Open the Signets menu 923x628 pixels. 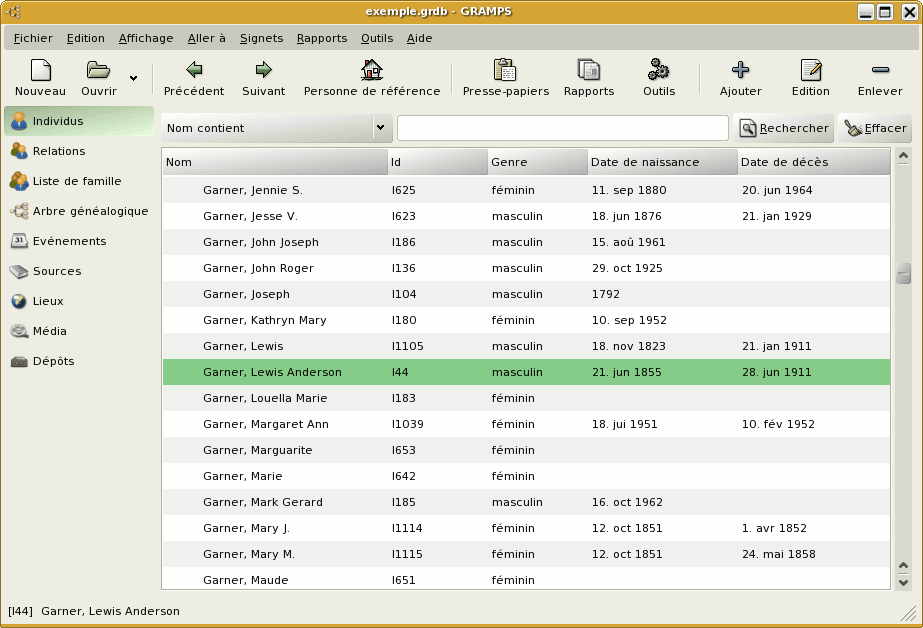point(261,38)
